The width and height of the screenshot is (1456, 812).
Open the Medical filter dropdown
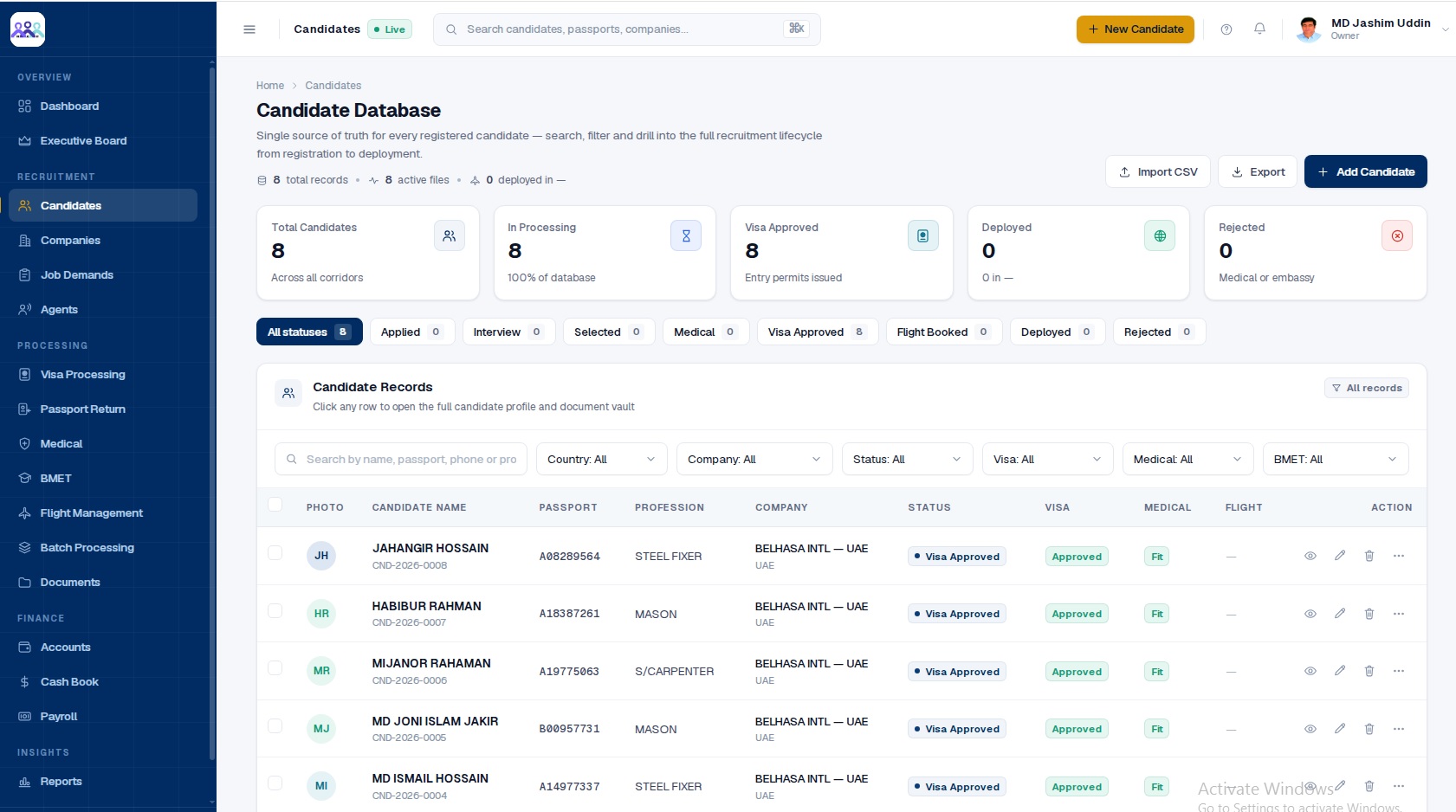(1188, 459)
